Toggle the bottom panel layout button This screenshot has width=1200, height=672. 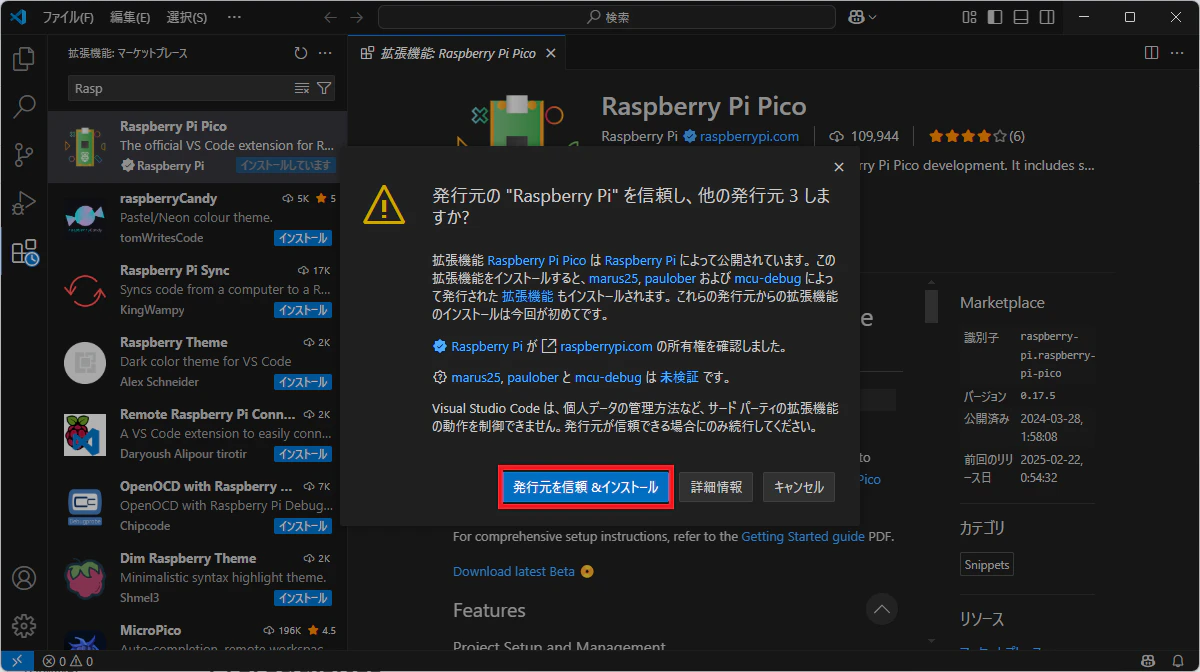[x=1019, y=17]
